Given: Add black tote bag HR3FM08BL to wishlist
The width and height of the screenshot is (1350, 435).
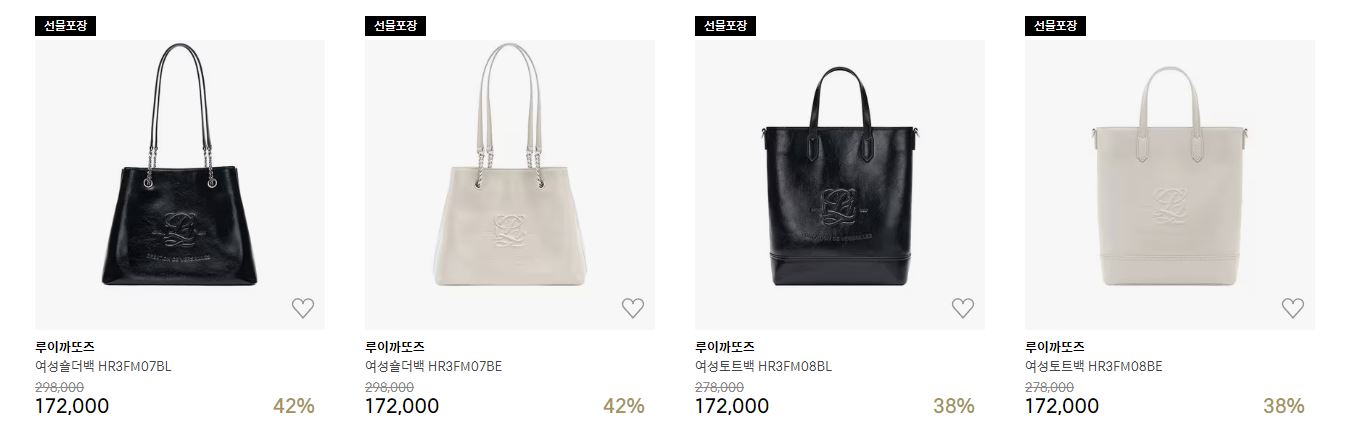Looking at the screenshot, I should click(x=963, y=308).
